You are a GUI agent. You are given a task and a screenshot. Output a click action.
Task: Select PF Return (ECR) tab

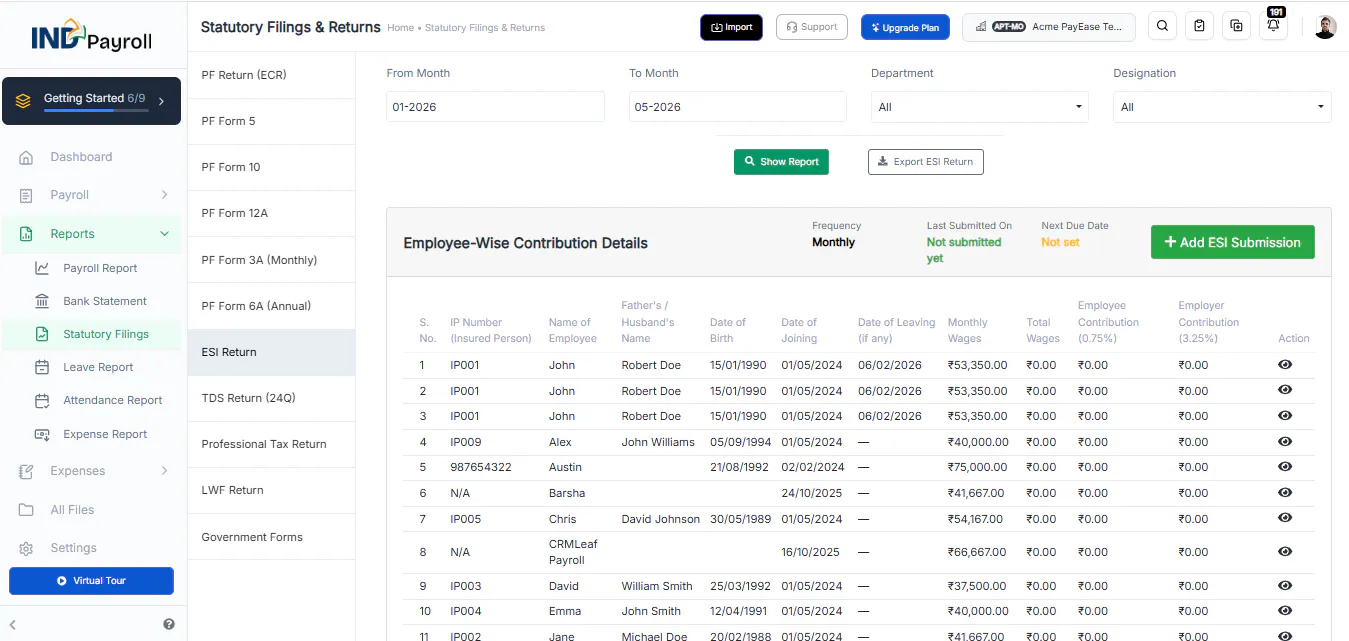click(x=271, y=75)
